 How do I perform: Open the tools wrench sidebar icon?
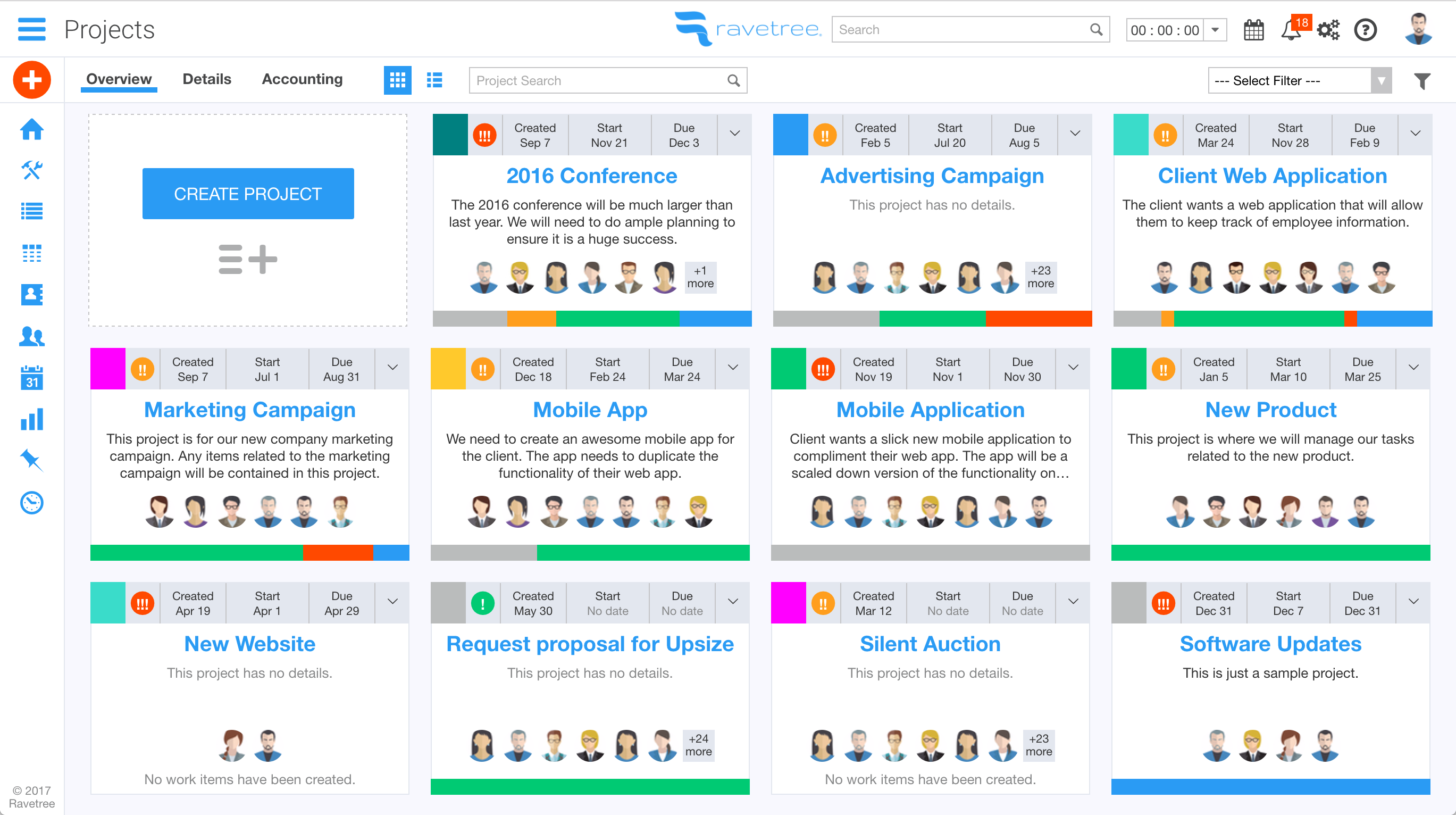32,170
